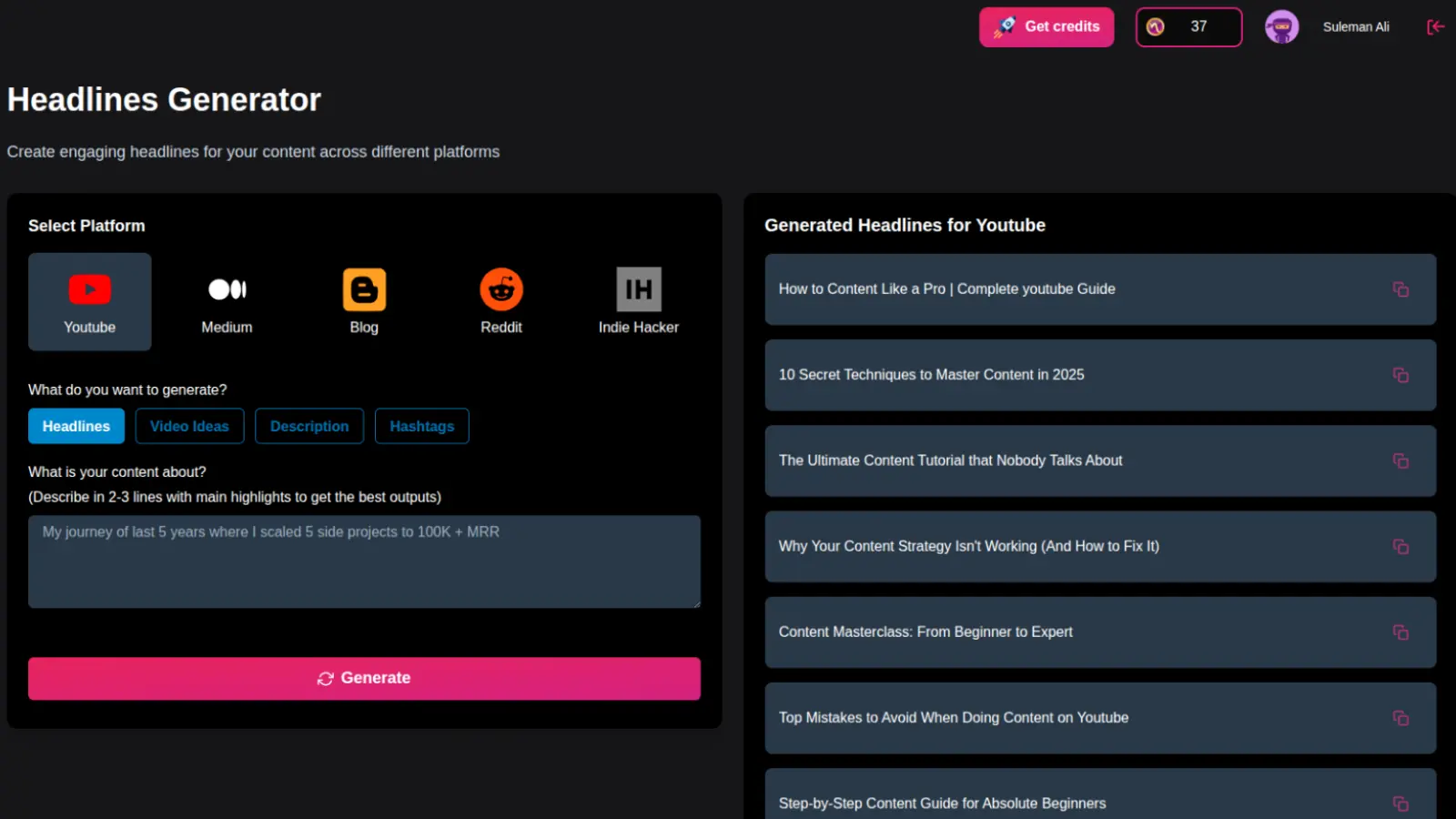Select the Description generation option

point(309,426)
